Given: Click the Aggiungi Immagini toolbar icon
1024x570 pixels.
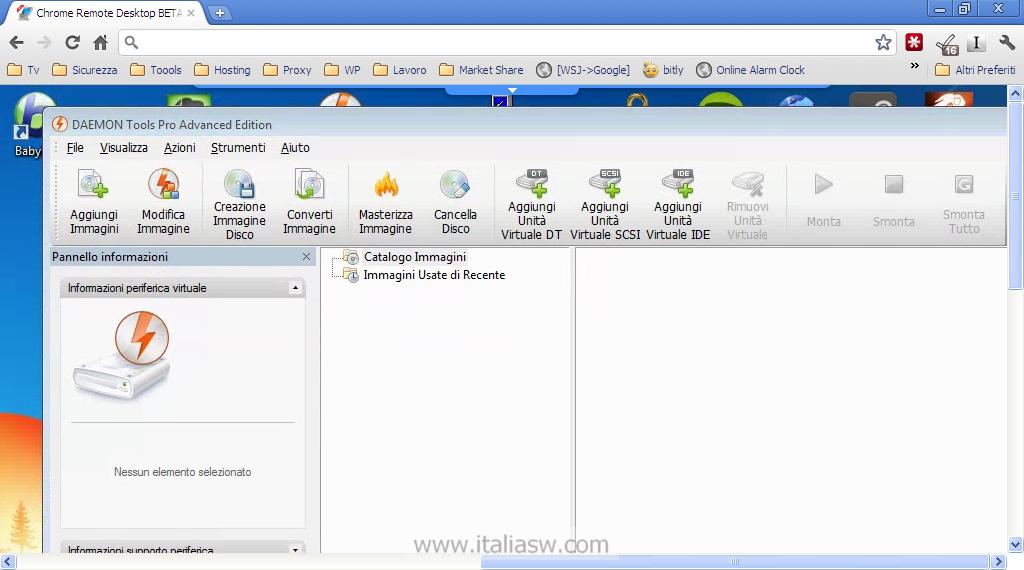Looking at the screenshot, I should [x=94, y=202].
